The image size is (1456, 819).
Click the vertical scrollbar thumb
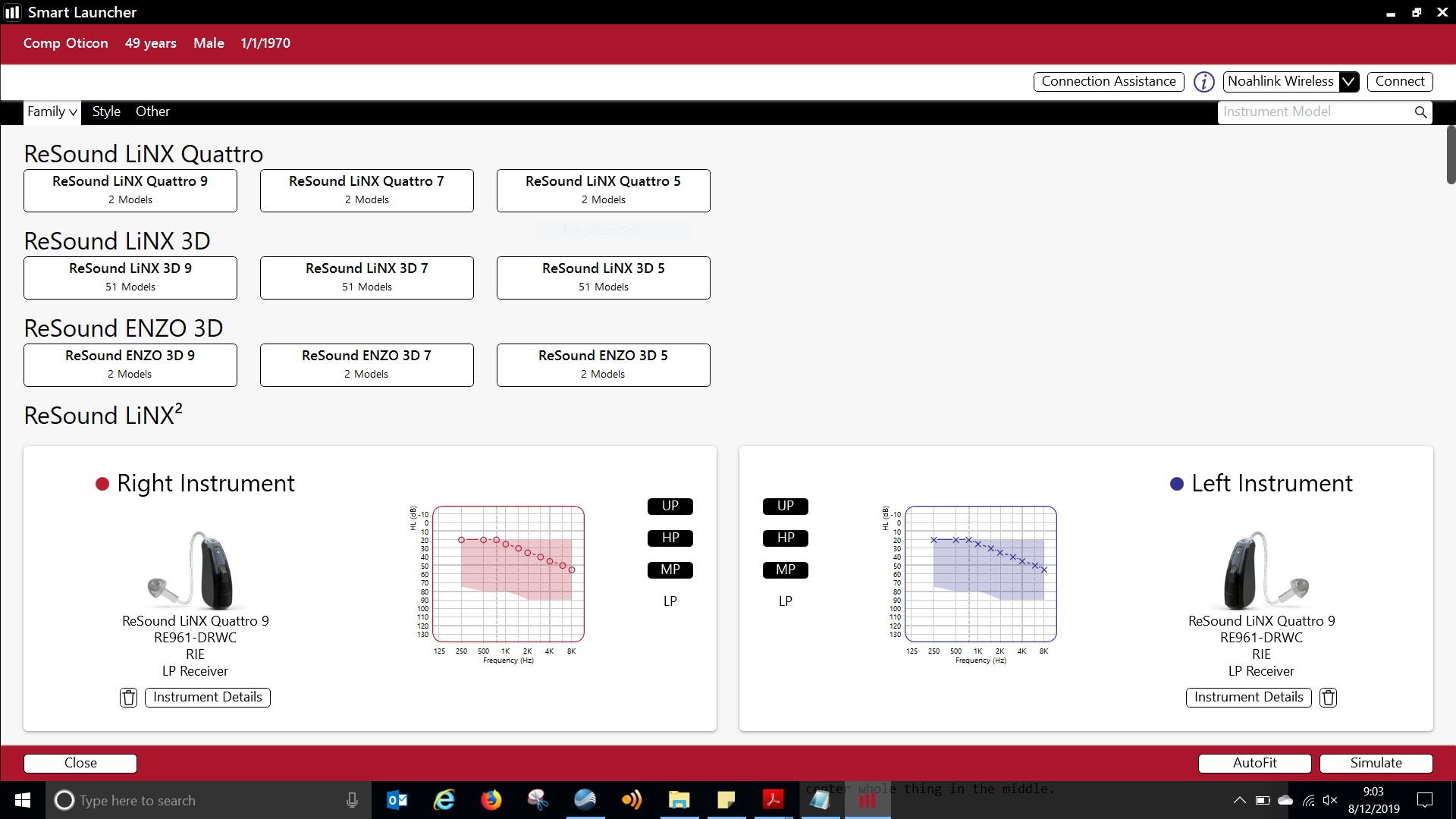1450,155
